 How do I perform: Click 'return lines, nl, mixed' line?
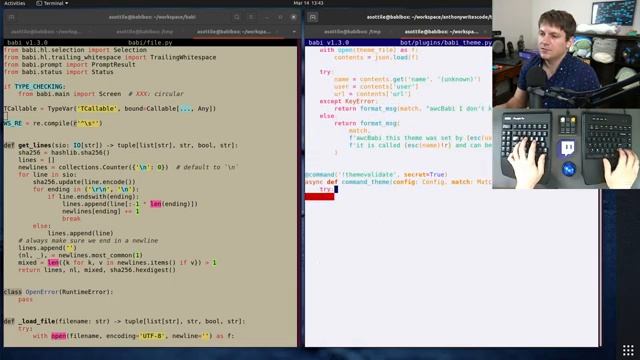click(97, 270)
